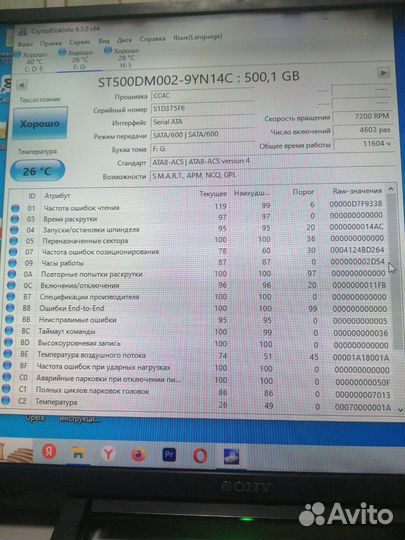Click the transfer mode SATA/600 field

pos(202,135)
